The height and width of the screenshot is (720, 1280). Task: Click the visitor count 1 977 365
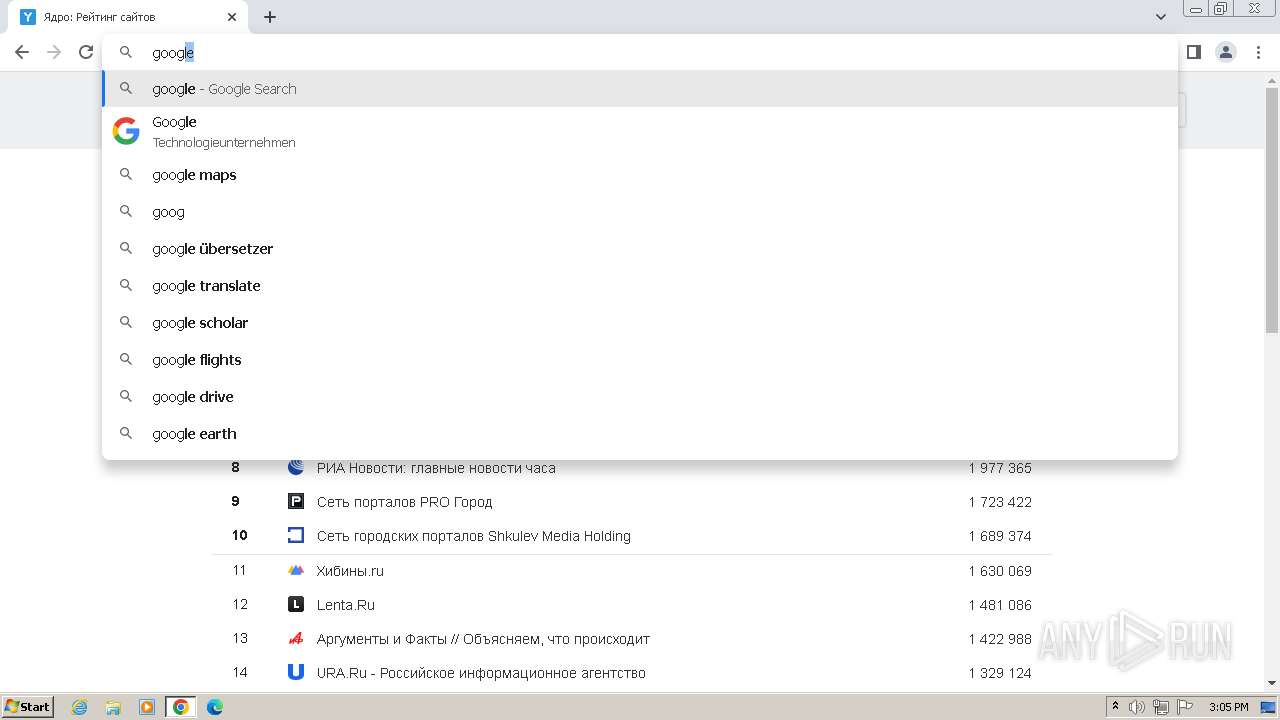[x=1000, y=468]
